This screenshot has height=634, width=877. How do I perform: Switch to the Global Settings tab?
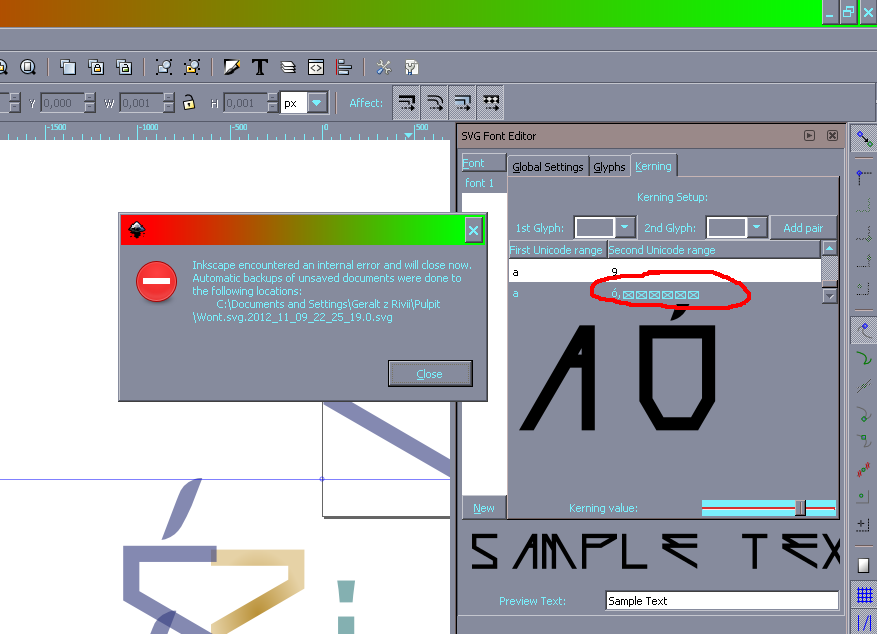pyautogui.click(x=547, y=167)
